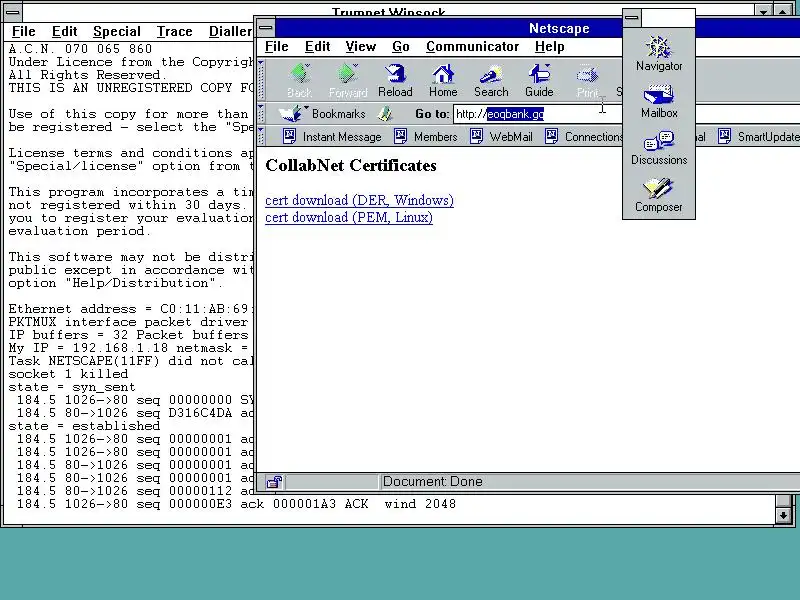Viewport: 800px width, 600px height.
Task: Click the security padlock in Netscape status bar
Action: pyautogui.click(x=274, y=482)
